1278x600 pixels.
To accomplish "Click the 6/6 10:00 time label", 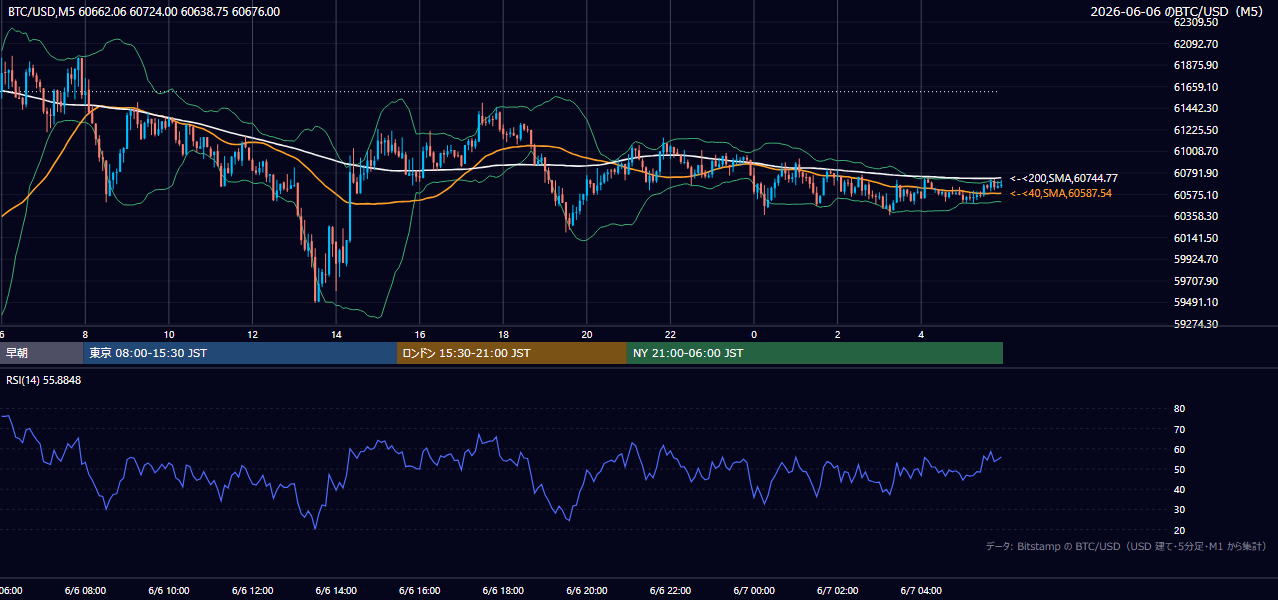I will point(169,591).
